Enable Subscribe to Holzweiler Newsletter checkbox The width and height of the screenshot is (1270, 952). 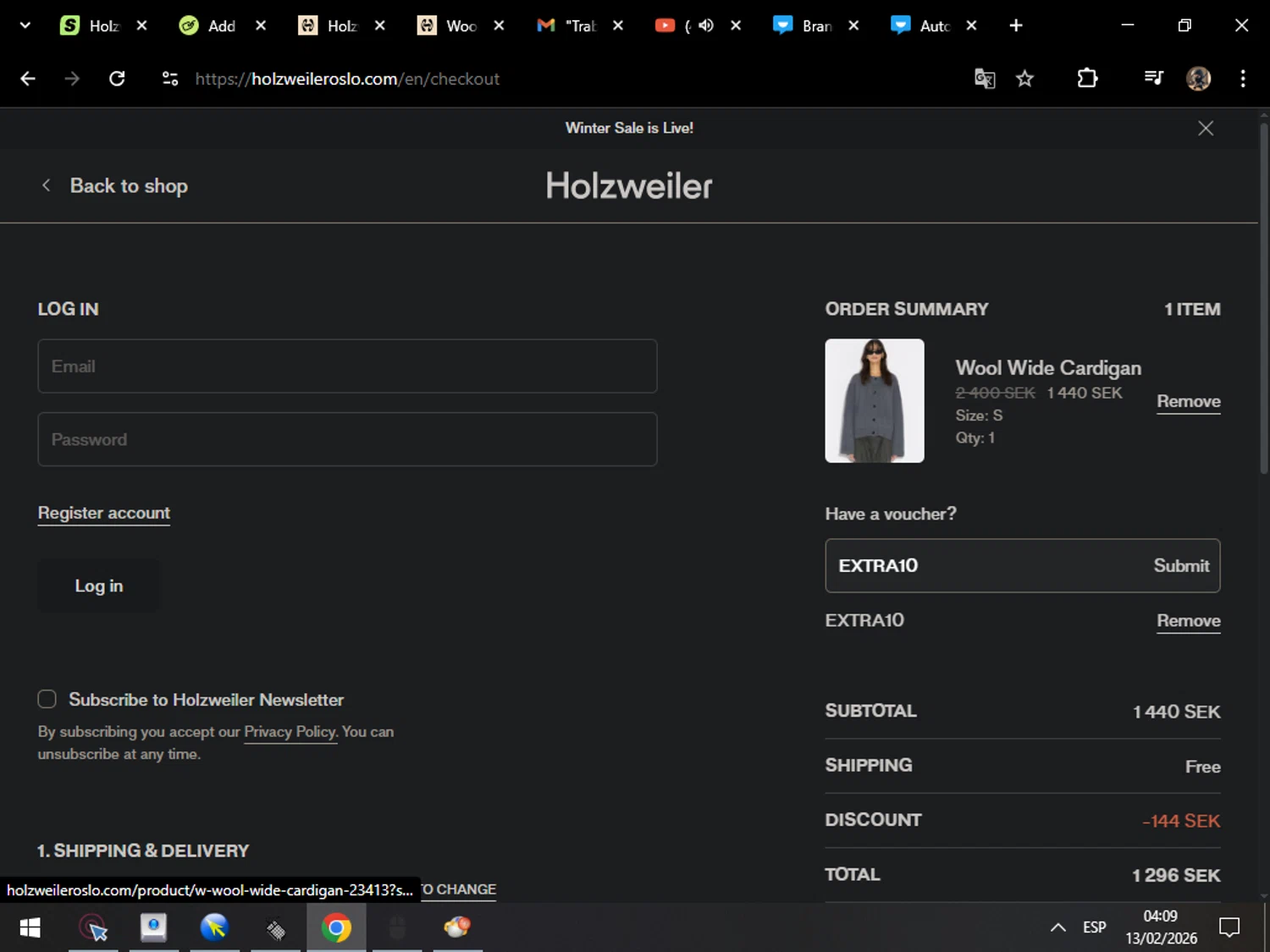pyautogui.click(x=47, y=699)
